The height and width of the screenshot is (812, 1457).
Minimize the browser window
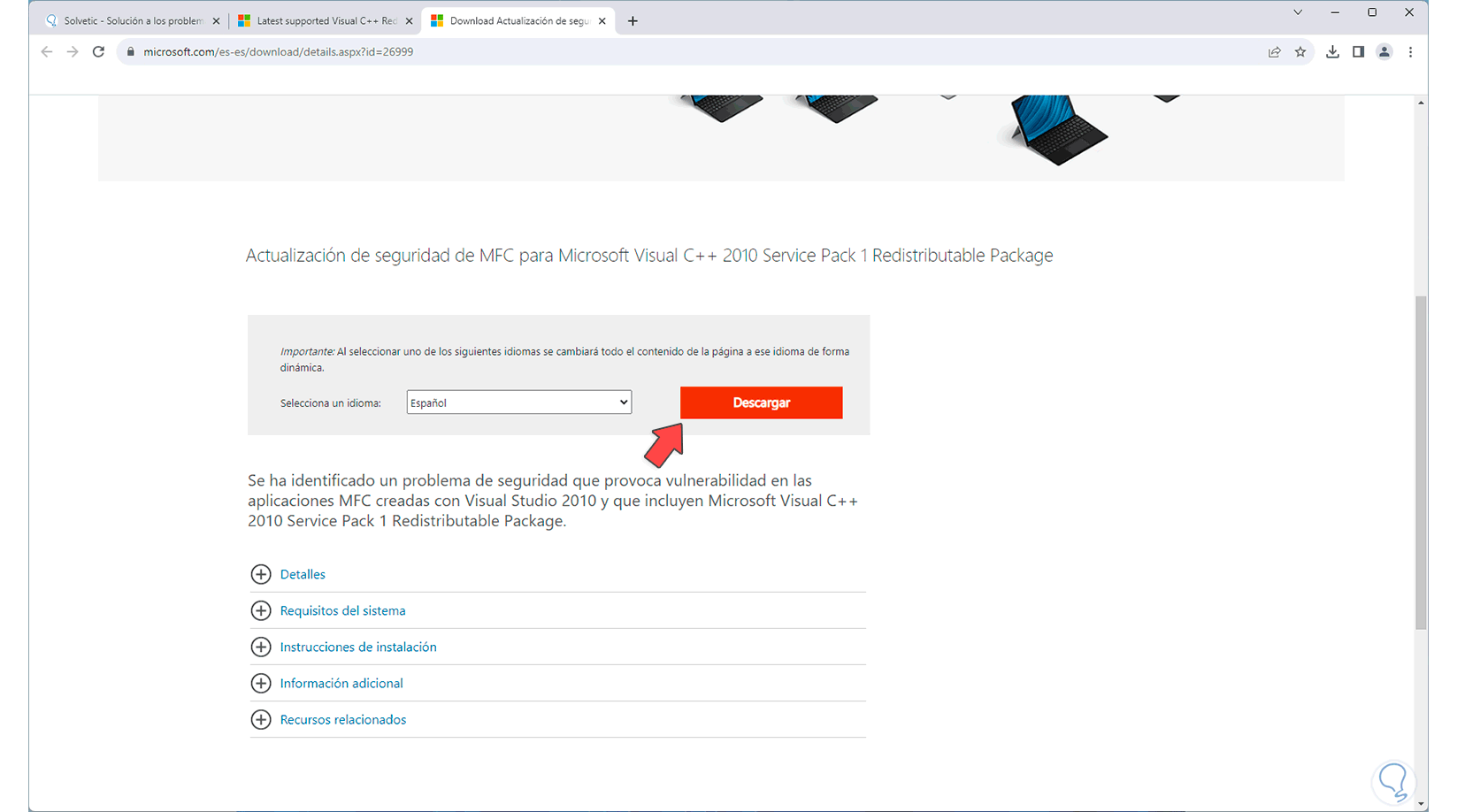click(x=1335, y=12)
